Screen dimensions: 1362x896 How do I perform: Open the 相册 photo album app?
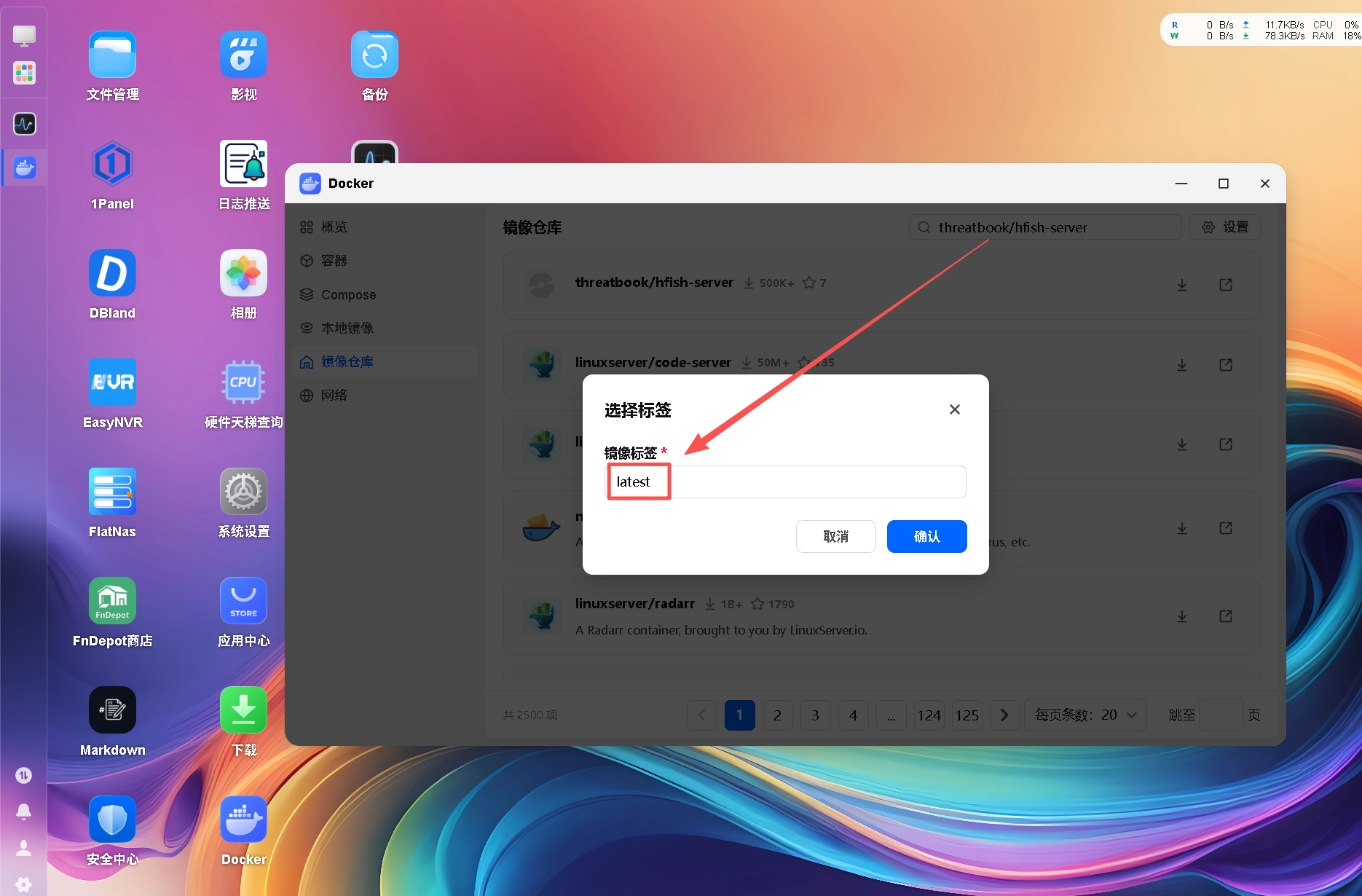point(243,273)
